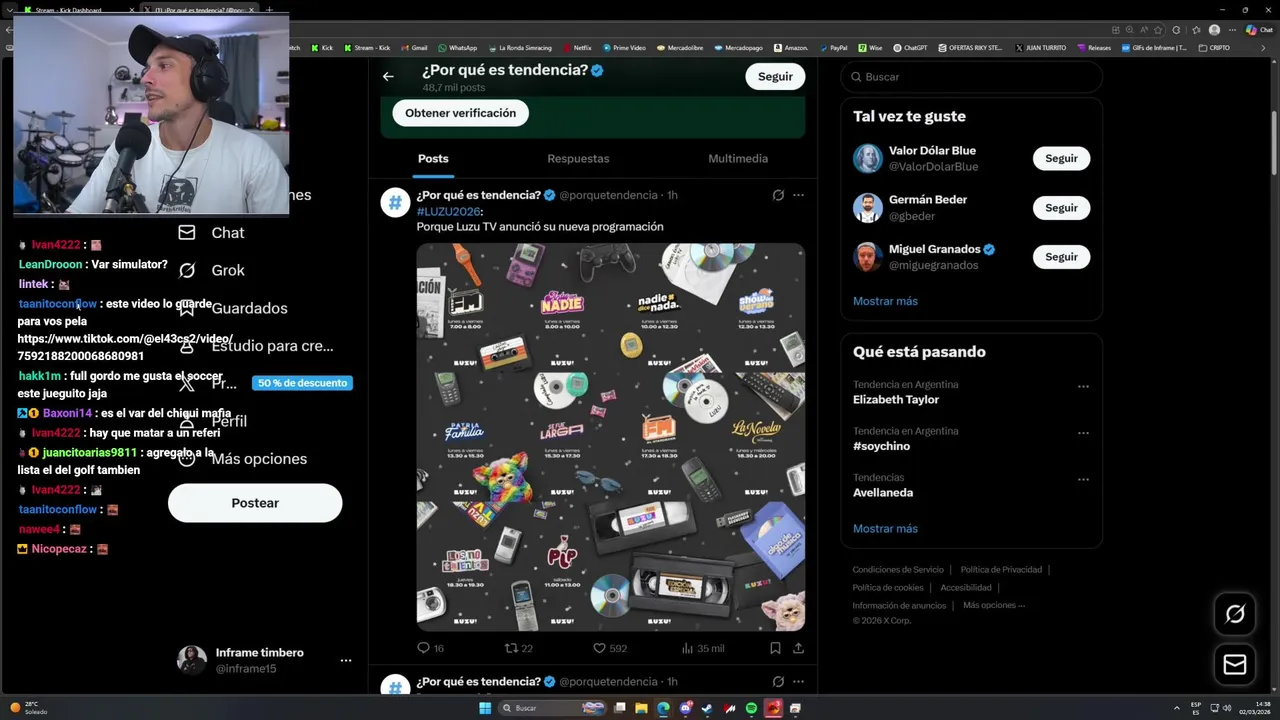Screen dimensions: 1280x720
Task: Open File Explorer from the taskbar
Action: coord(642,708)
